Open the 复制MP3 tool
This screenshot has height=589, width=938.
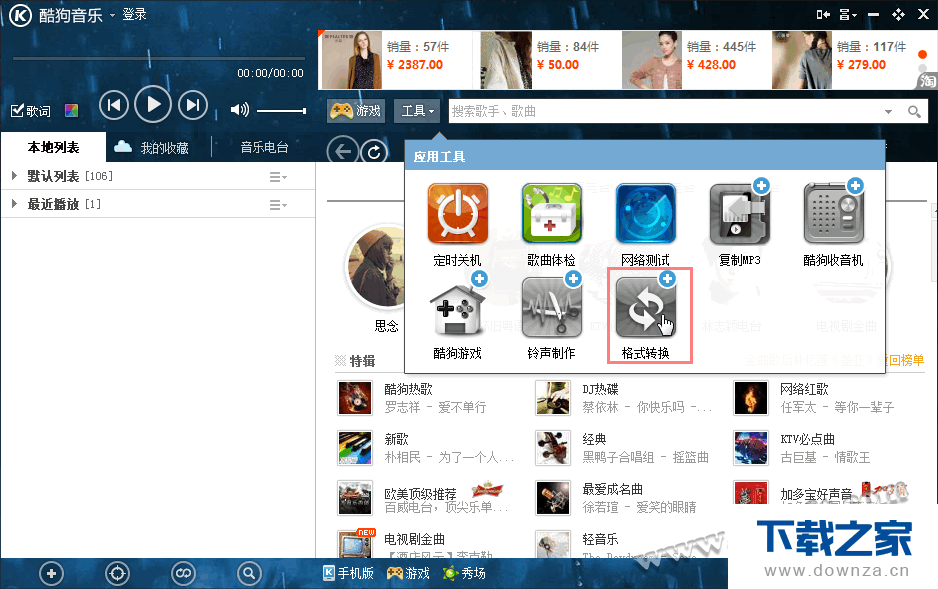pos(739,213)
